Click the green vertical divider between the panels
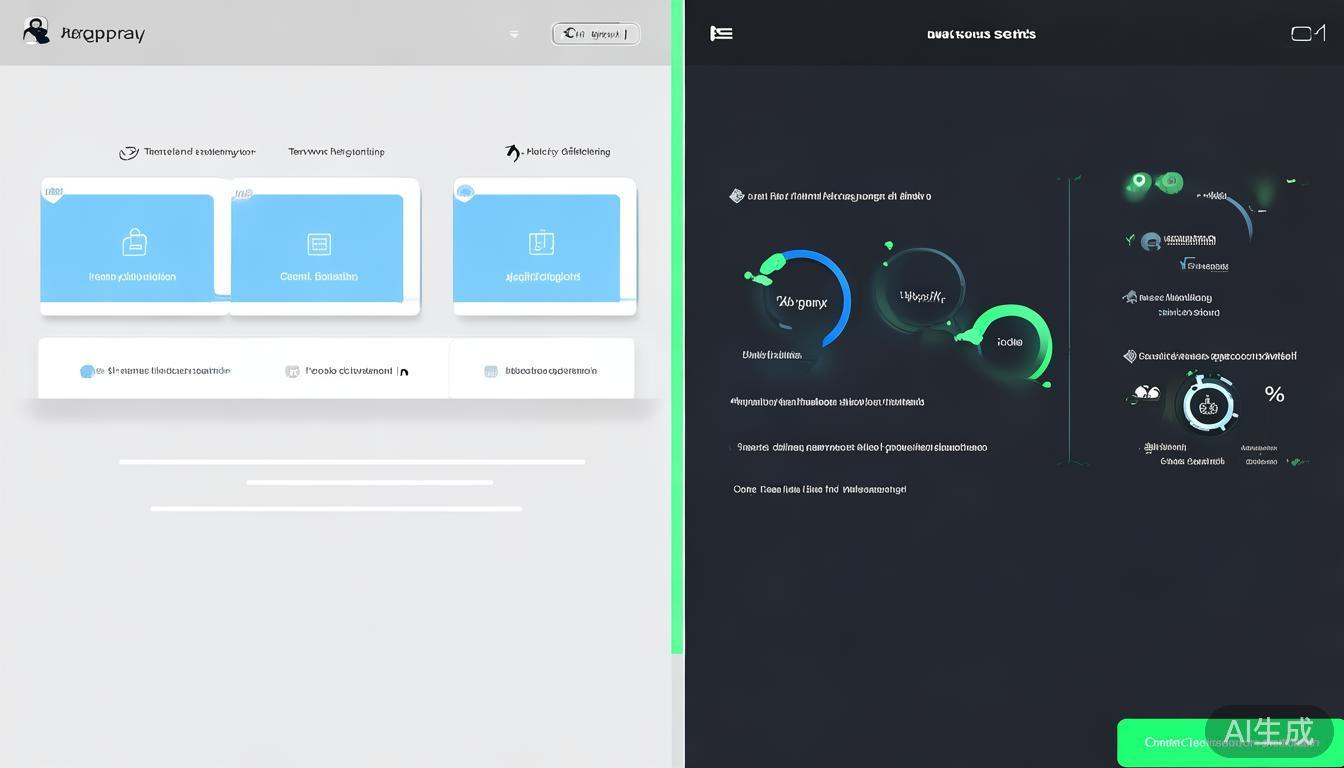 click(x=677, y=330)
